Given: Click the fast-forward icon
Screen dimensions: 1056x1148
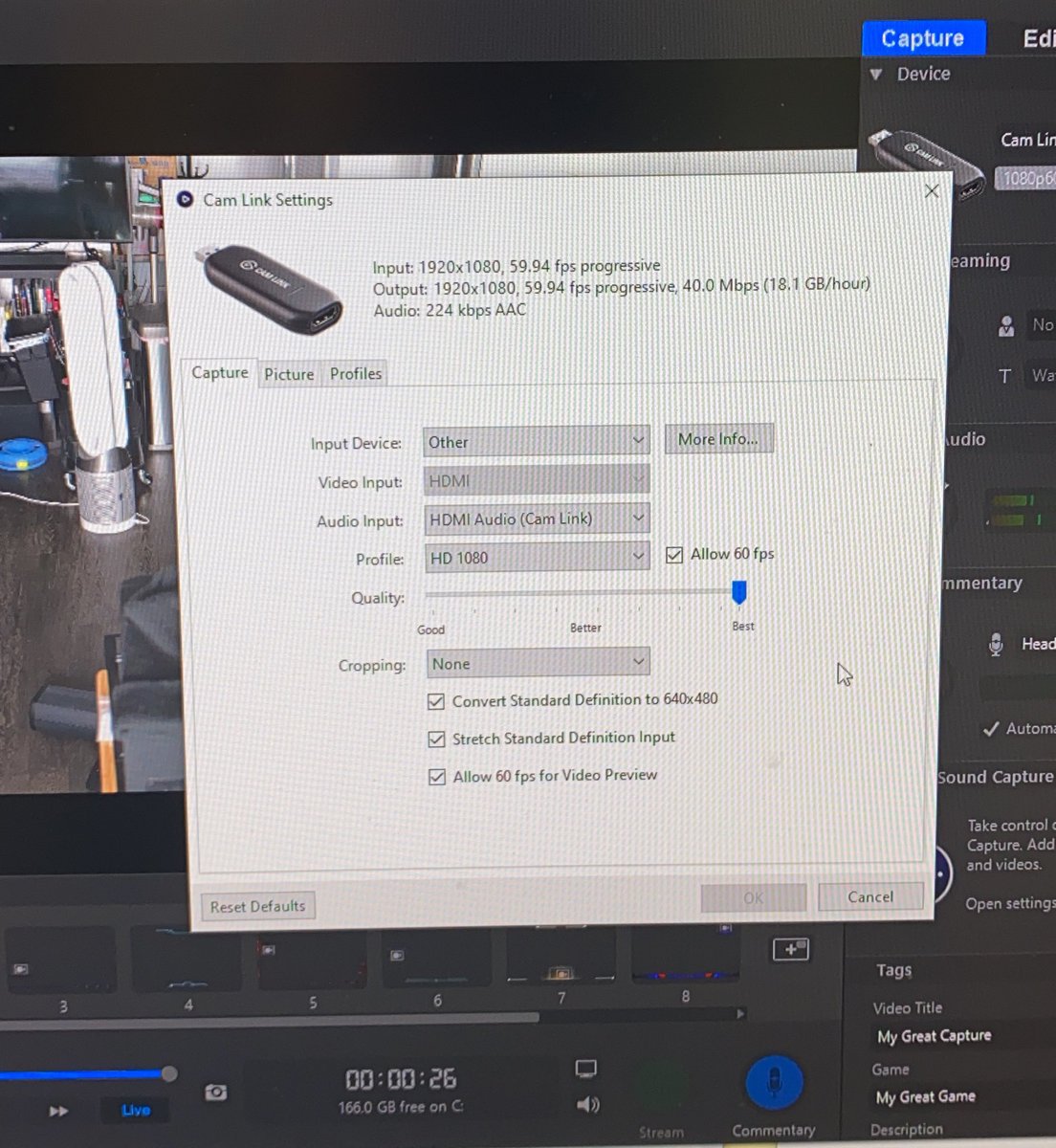Looking at the screenshot, I should tap(58, 1111).
